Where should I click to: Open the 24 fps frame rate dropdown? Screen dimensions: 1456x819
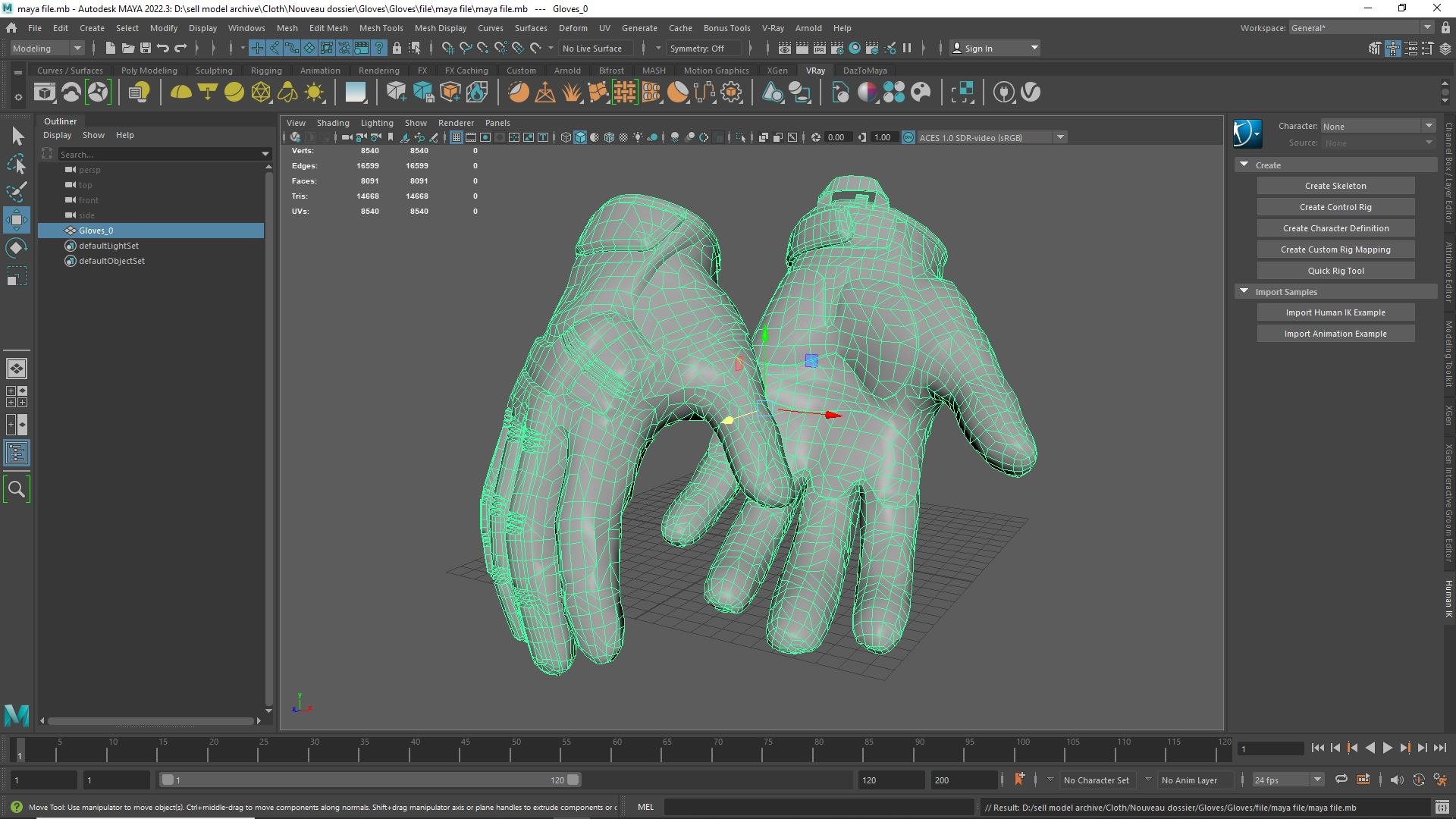click(1288, 780)
